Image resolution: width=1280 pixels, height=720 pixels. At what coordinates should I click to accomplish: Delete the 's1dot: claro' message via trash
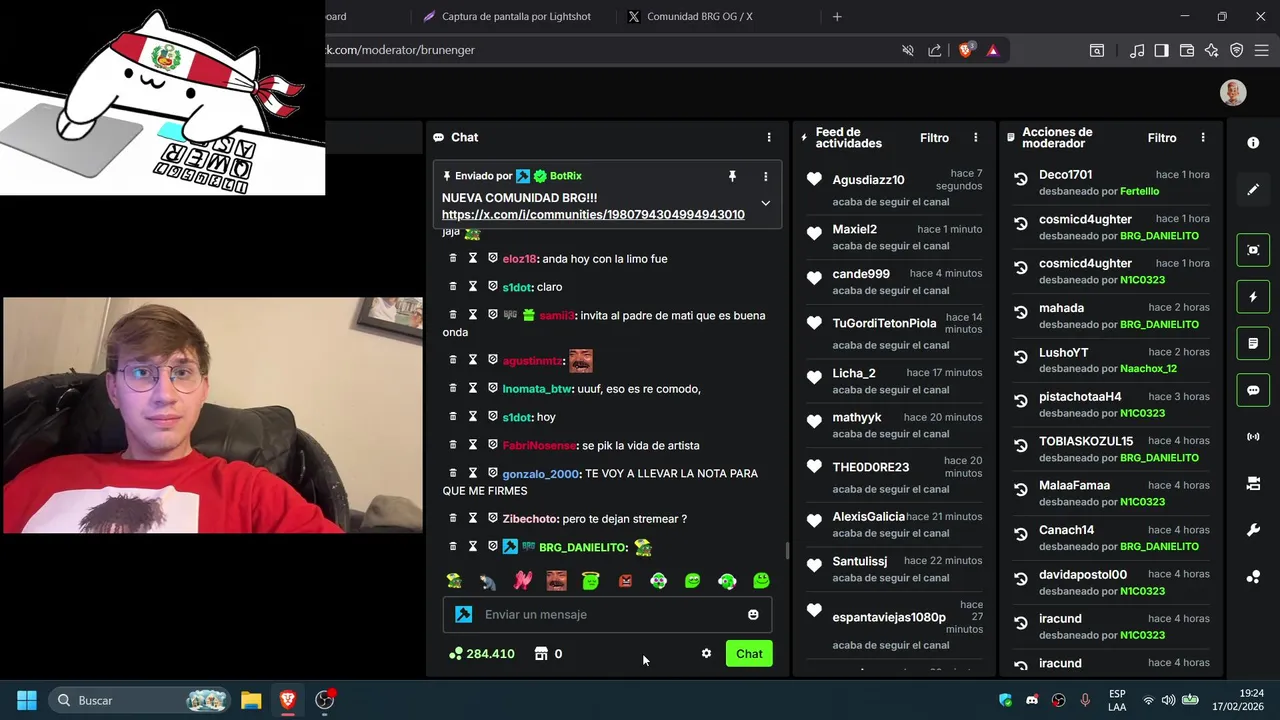click(x=452, y=286)
